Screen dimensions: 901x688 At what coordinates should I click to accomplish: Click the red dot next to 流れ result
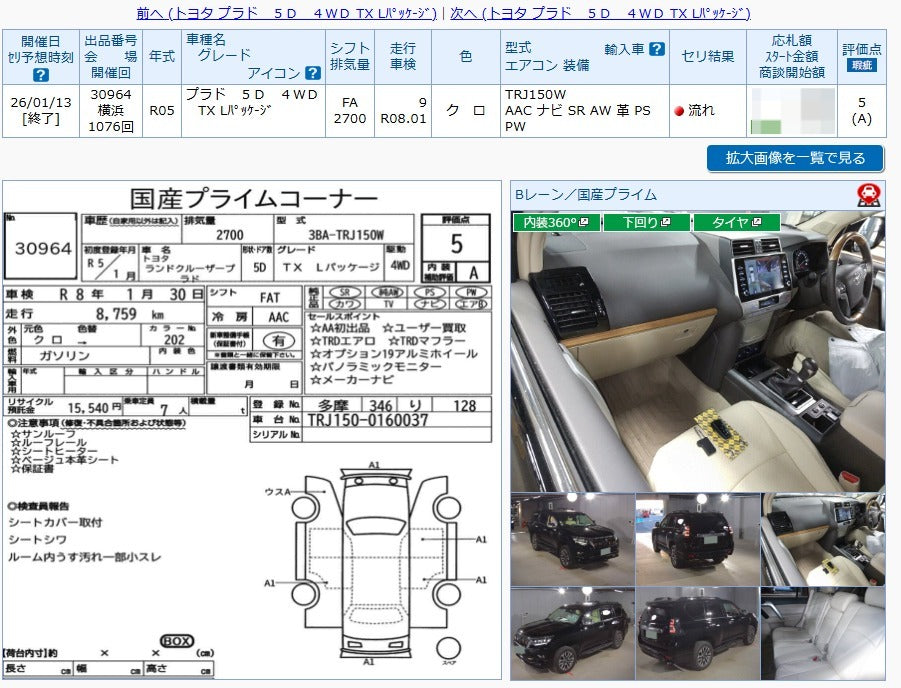tap(680, 110)
